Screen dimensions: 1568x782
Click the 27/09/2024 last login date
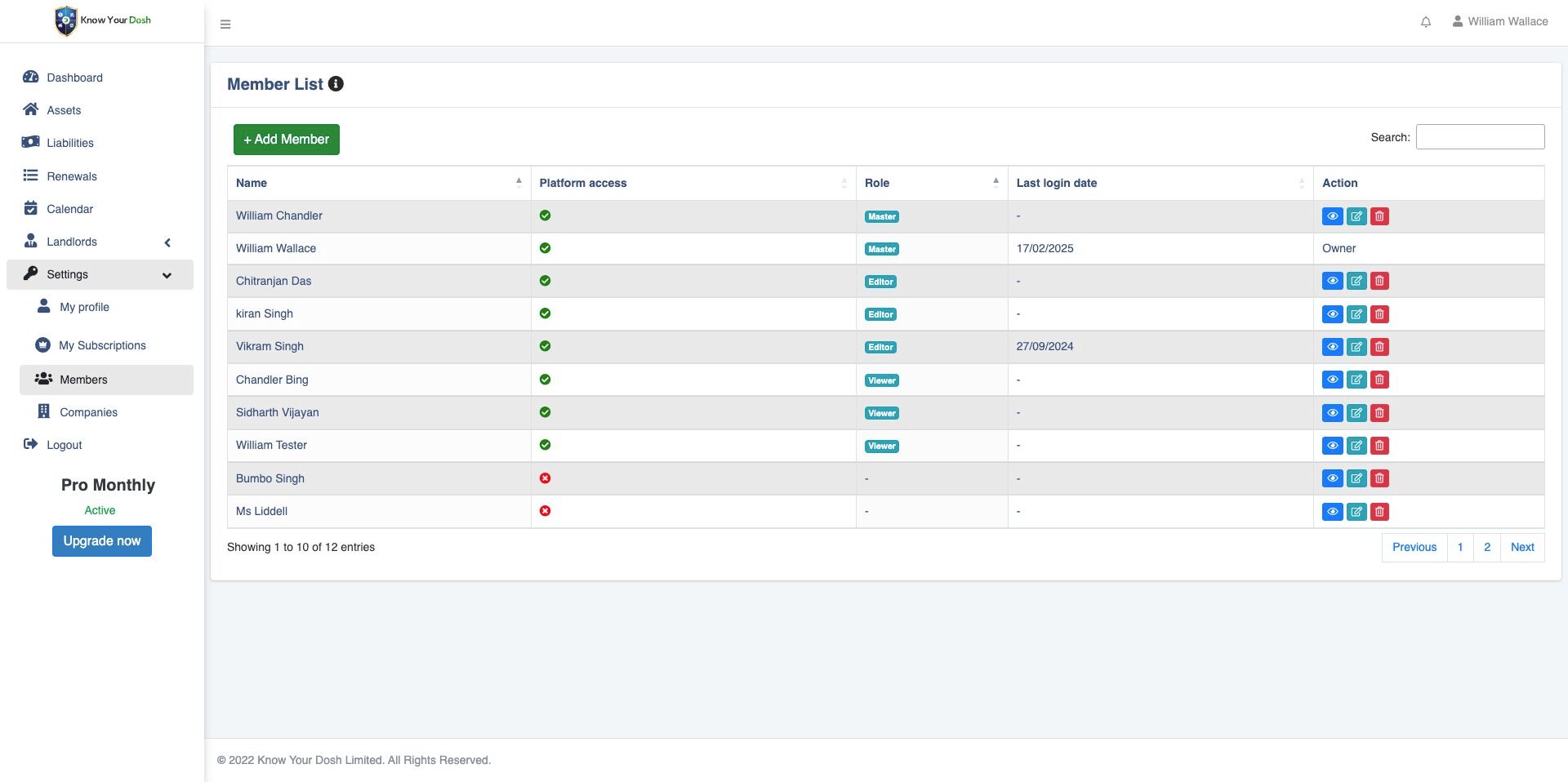(x=1045, y=346)
